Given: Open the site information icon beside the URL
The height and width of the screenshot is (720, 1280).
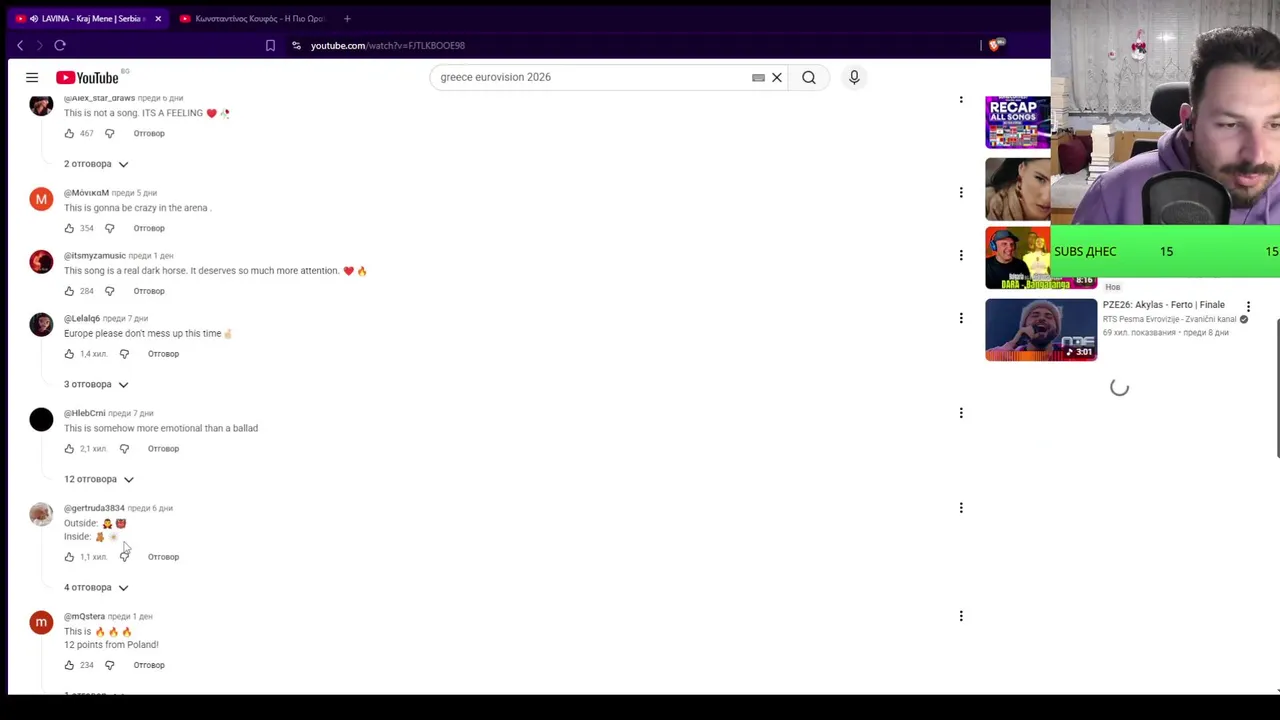Looking at the screenshot, I should (296, 45).
